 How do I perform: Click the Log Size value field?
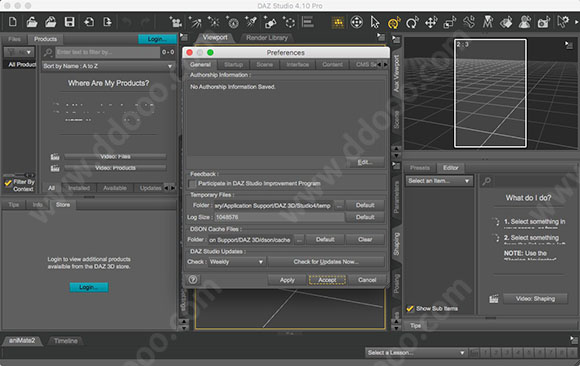[x=279, y=217]
